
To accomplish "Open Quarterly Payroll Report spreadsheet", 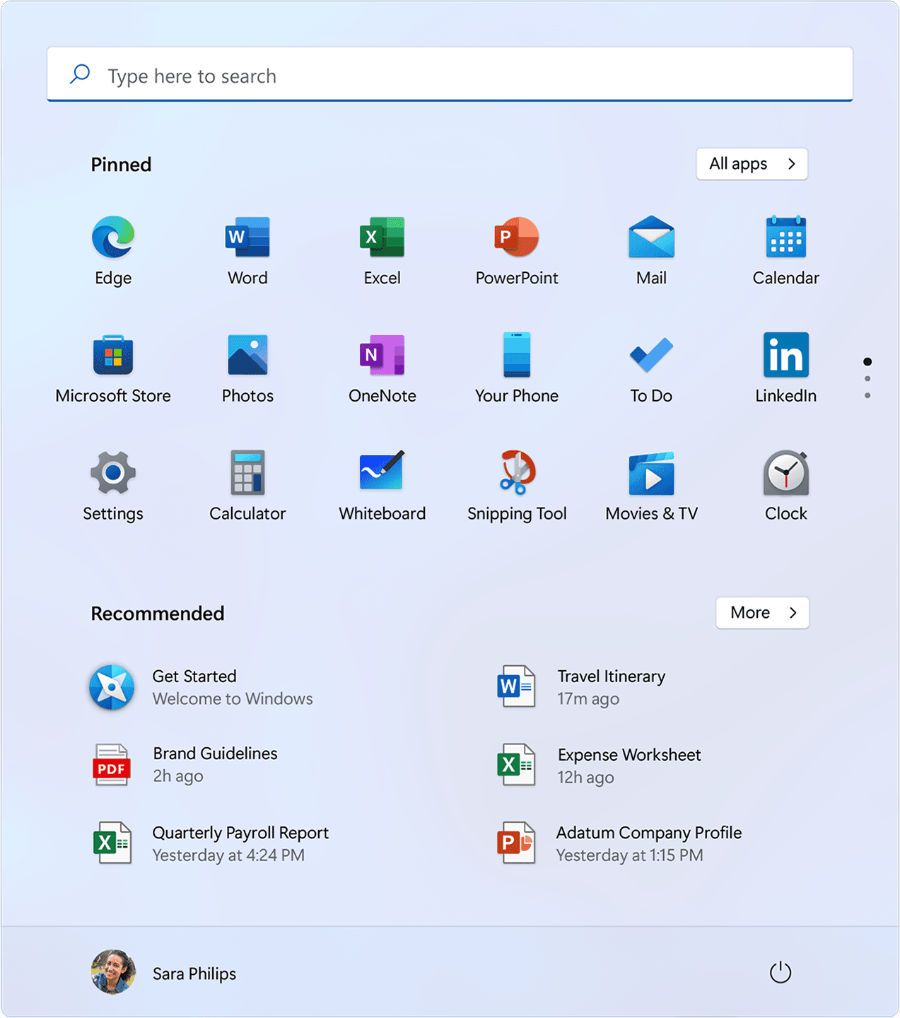I will [x=210, y=843].
